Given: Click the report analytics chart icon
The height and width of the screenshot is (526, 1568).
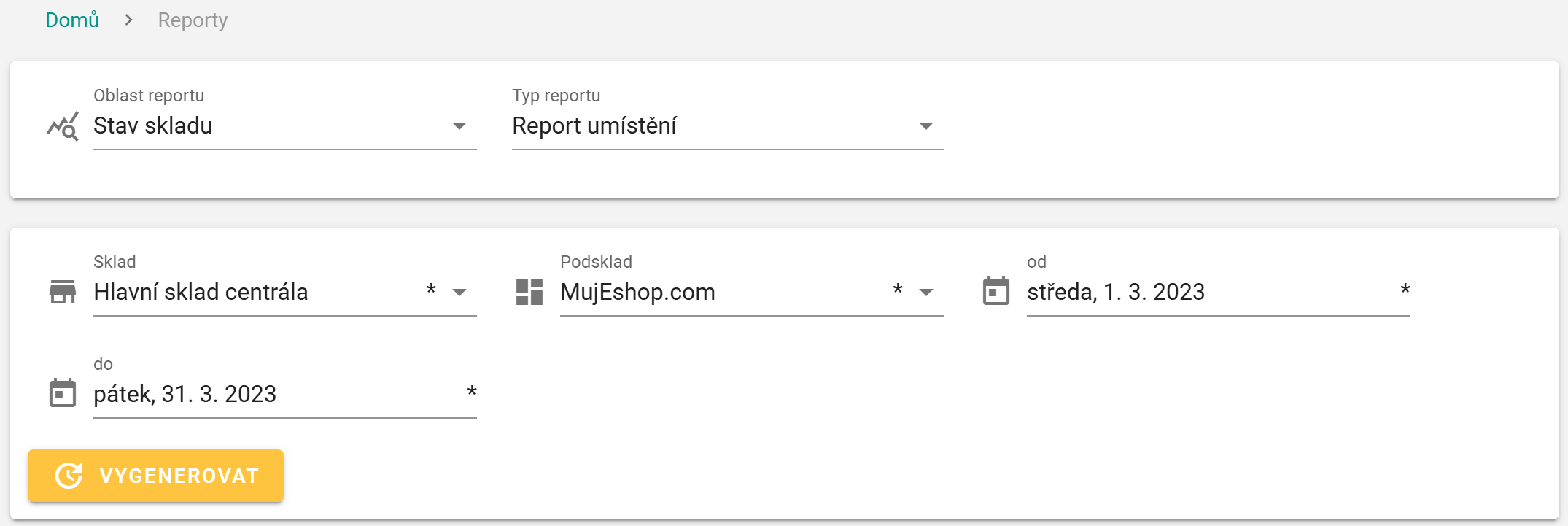Looking at the screenshot, I should click(x=63, y=127).
